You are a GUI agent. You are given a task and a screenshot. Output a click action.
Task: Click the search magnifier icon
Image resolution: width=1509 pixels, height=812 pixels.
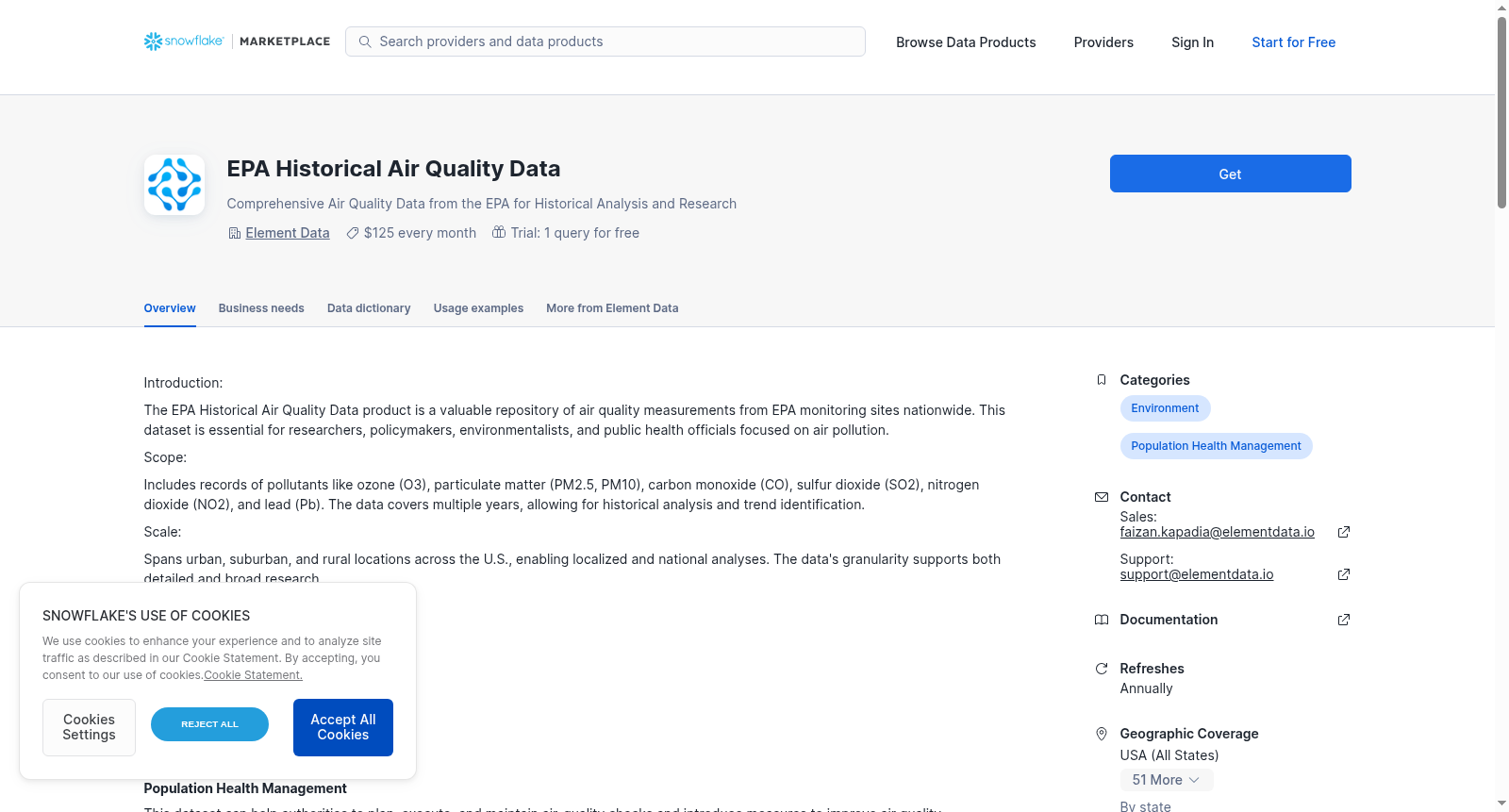pyautogui.click(x=365, y=41)
